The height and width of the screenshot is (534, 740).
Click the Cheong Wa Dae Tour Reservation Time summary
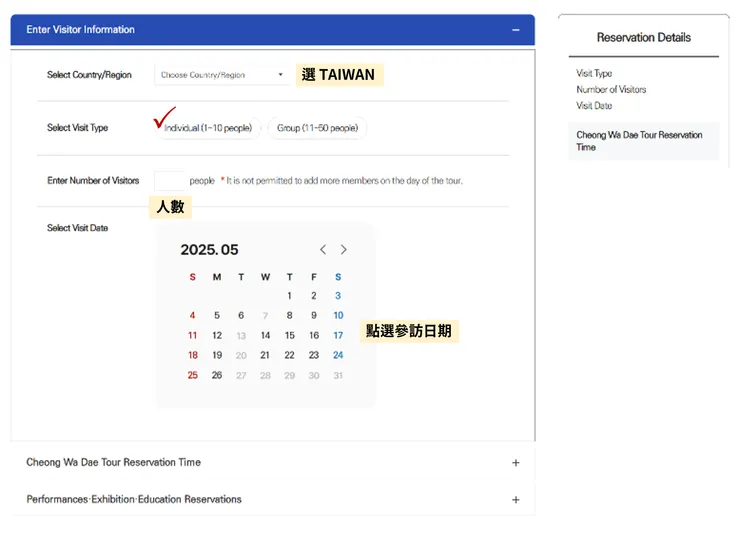pos(643,141)
